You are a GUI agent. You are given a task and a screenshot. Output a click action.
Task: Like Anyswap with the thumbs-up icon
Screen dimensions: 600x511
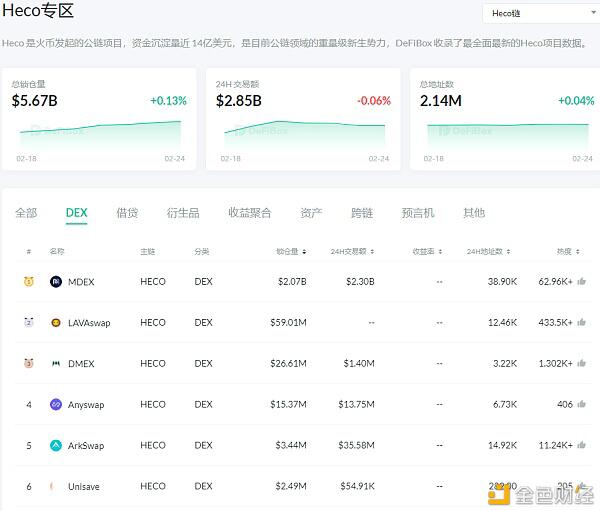[x=582, y=404]
